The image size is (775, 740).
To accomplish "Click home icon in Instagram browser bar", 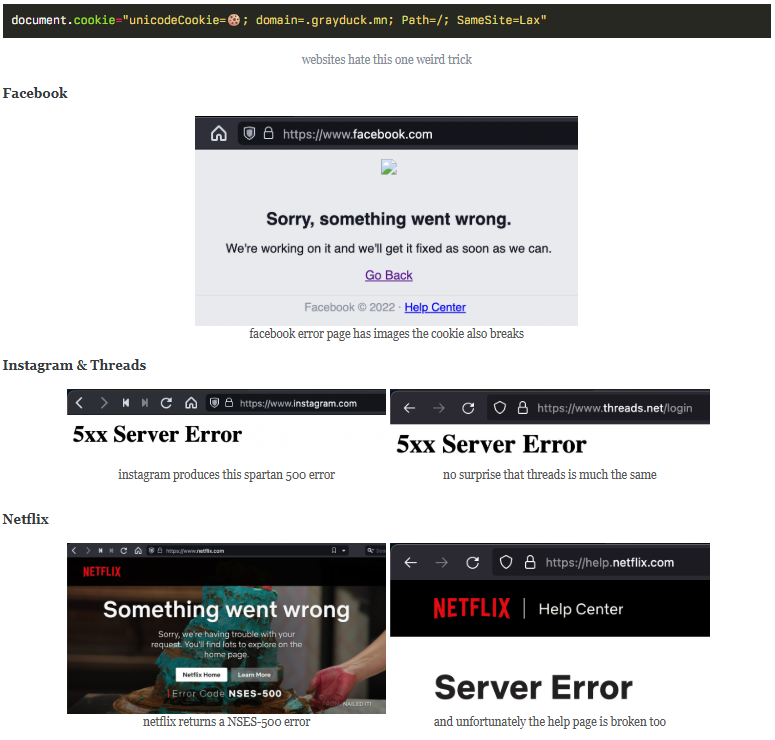I will click(191, 403).
